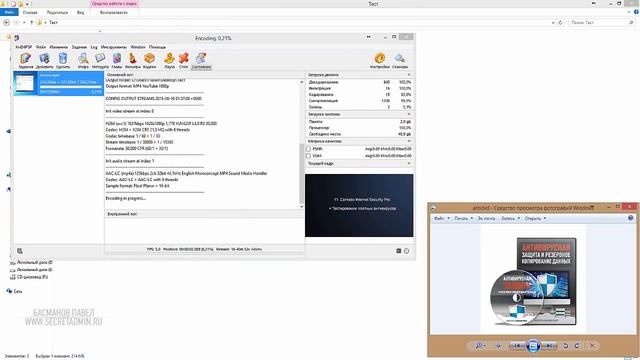The width and height of the screenshot is (640, 360).
Task: Click the Состояние (status) toolbar icon
Action: pos(201,60)
